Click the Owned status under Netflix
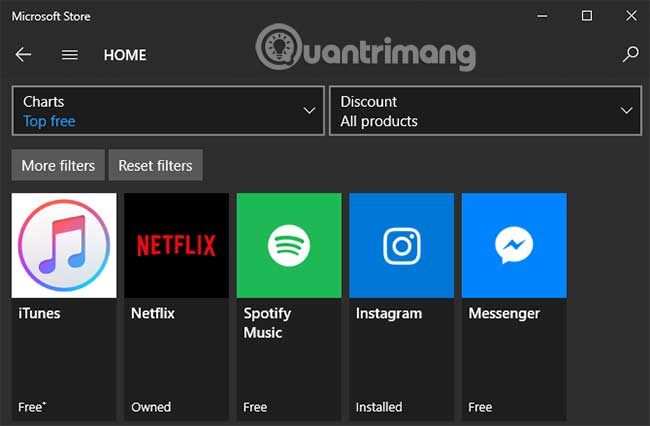Screen dimensions: 650x426 [x=151, y=407]
